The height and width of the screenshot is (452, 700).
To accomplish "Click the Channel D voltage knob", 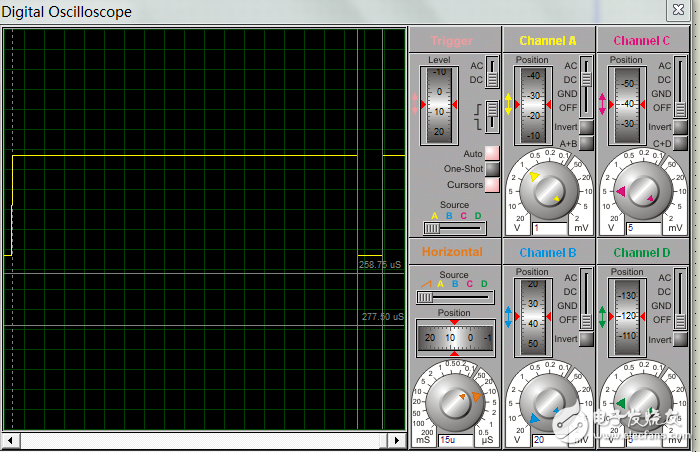I will click(x=646, y=401).
